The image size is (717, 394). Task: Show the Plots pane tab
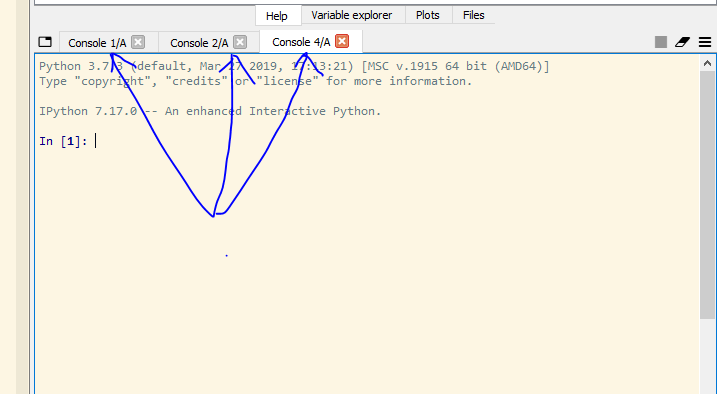click(428, 15)
